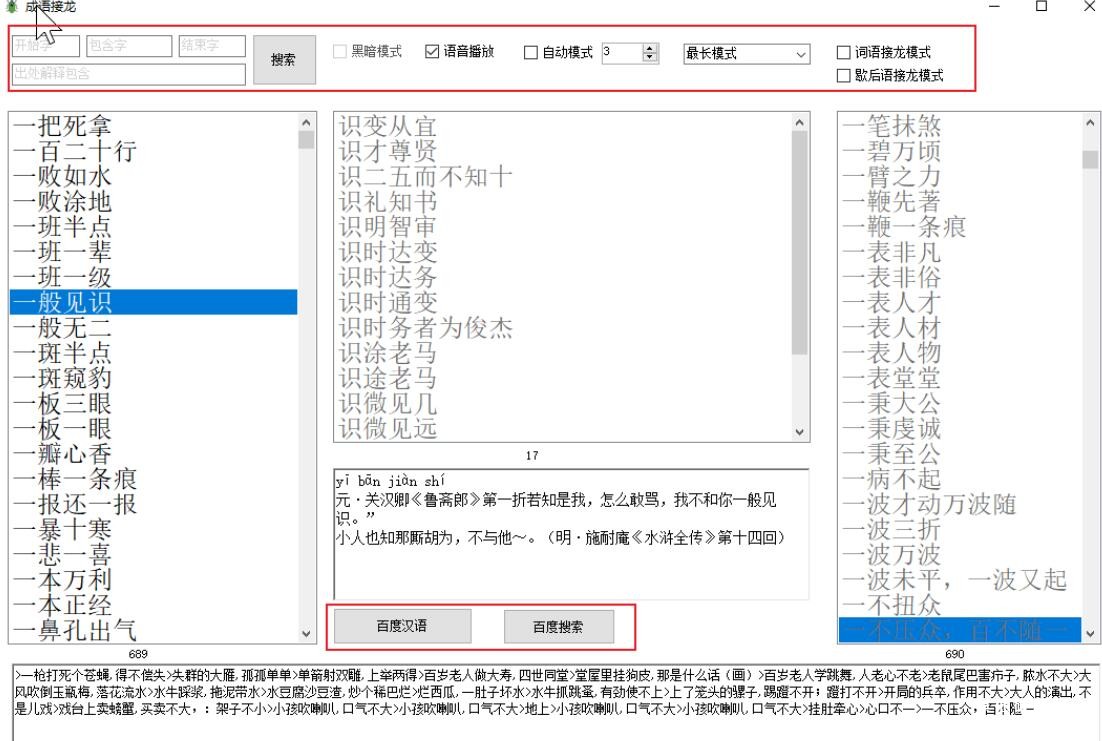This screenshot has height=741, width=1102.
Task: Click the 成语接龙 app icon in title bar
Action: coord(11,6)
